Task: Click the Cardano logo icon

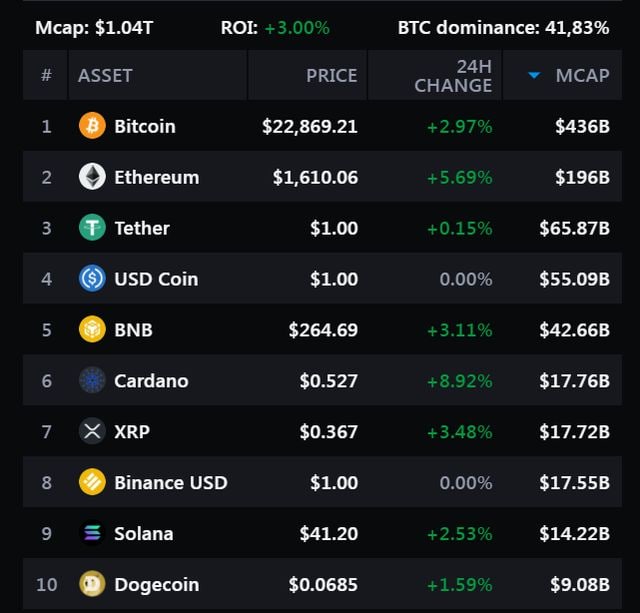Action: point(92,380)
